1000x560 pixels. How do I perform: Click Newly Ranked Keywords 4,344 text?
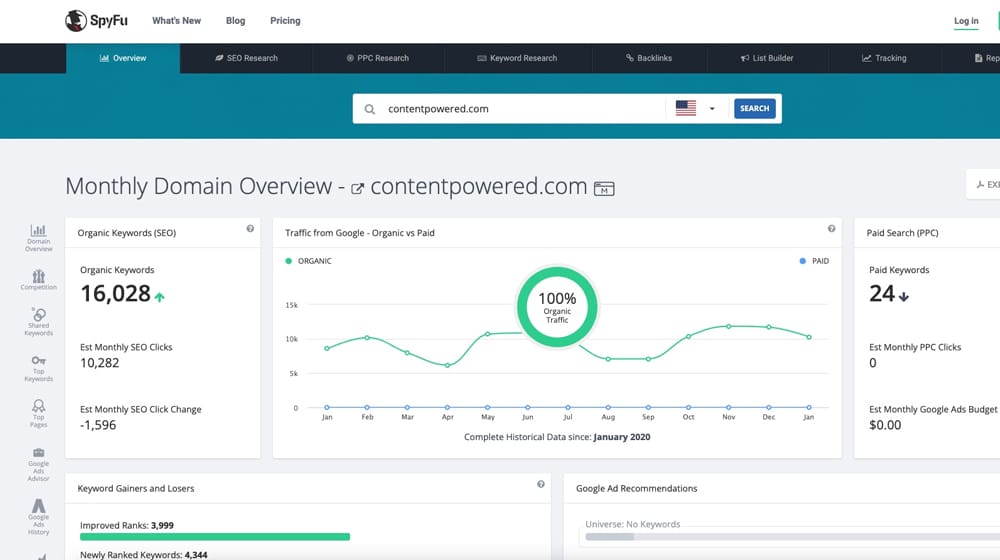click(143, 555)
